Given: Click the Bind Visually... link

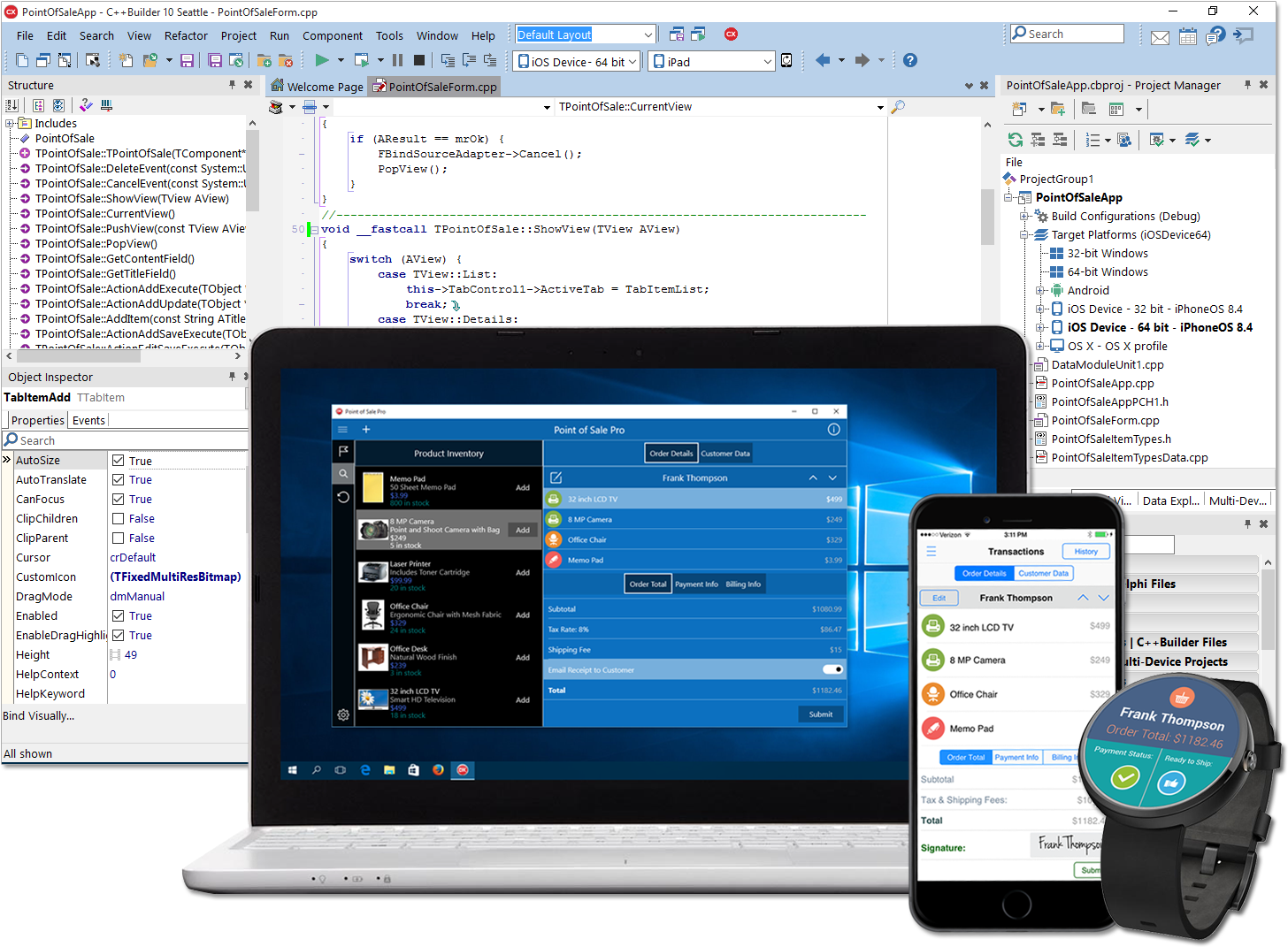Looking at the screenshot, I should [x=38, y=715].
